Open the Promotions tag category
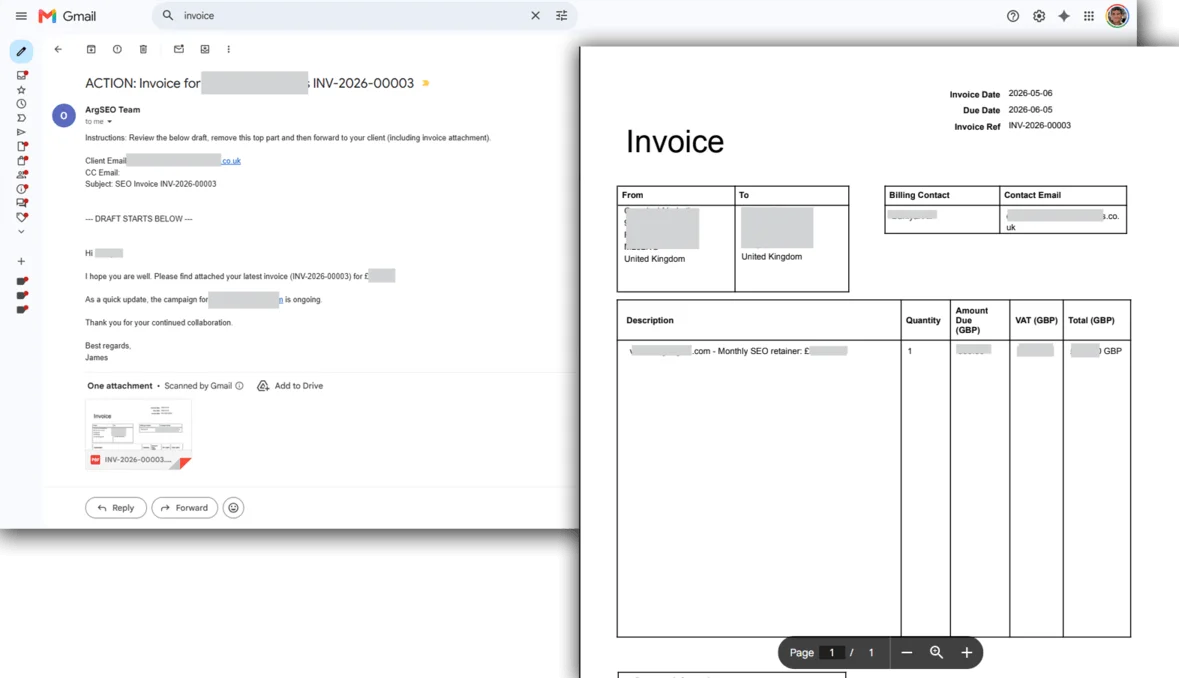This screenshot has width=1179, height=678. 22,217
